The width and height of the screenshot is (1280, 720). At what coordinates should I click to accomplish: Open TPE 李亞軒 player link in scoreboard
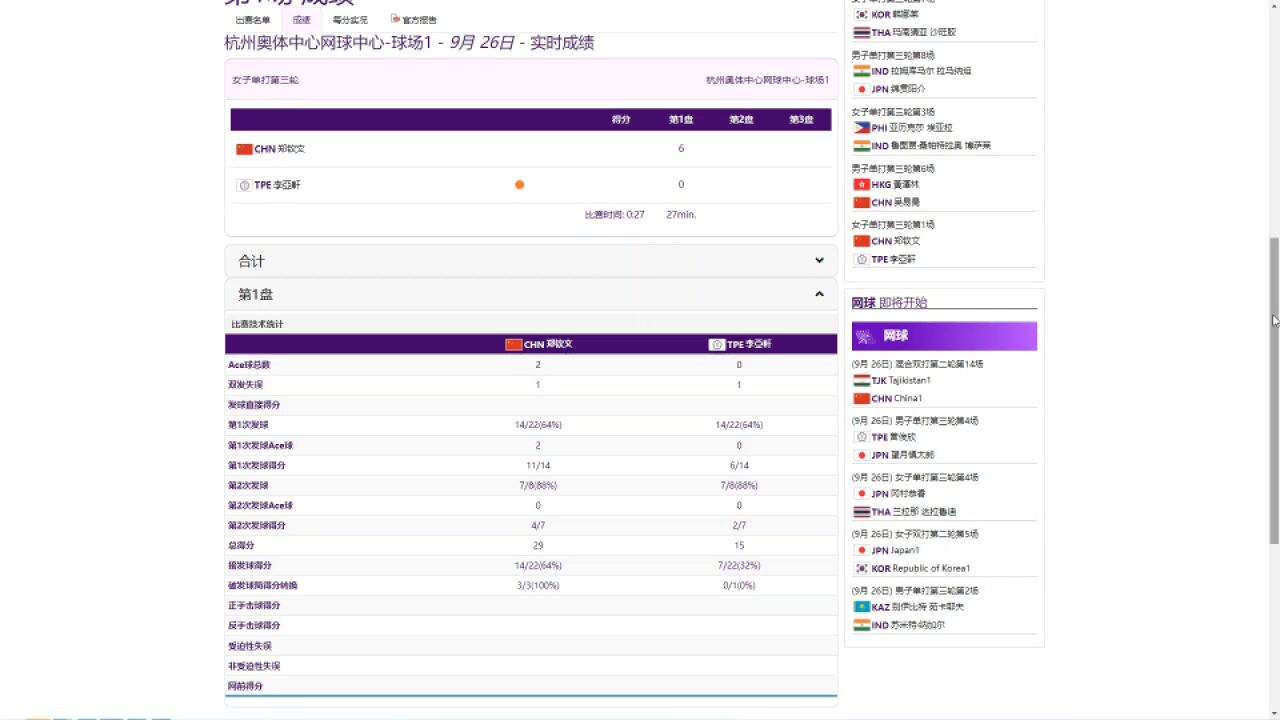277,185
